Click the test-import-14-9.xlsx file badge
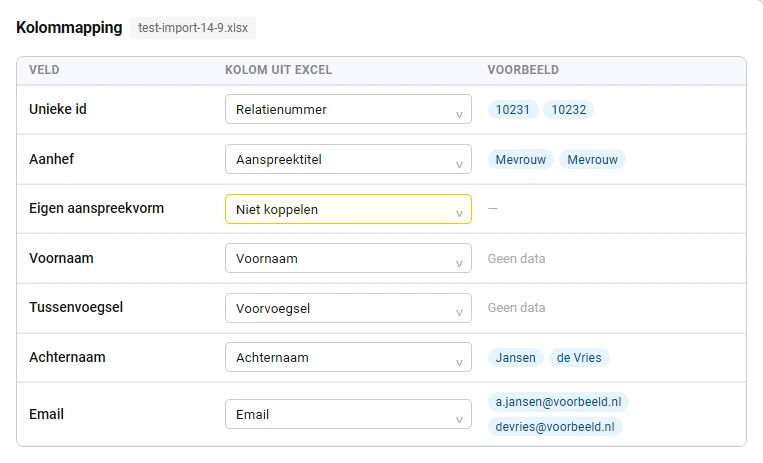Viewport: 763px width, 463px height. pos(193,28)
